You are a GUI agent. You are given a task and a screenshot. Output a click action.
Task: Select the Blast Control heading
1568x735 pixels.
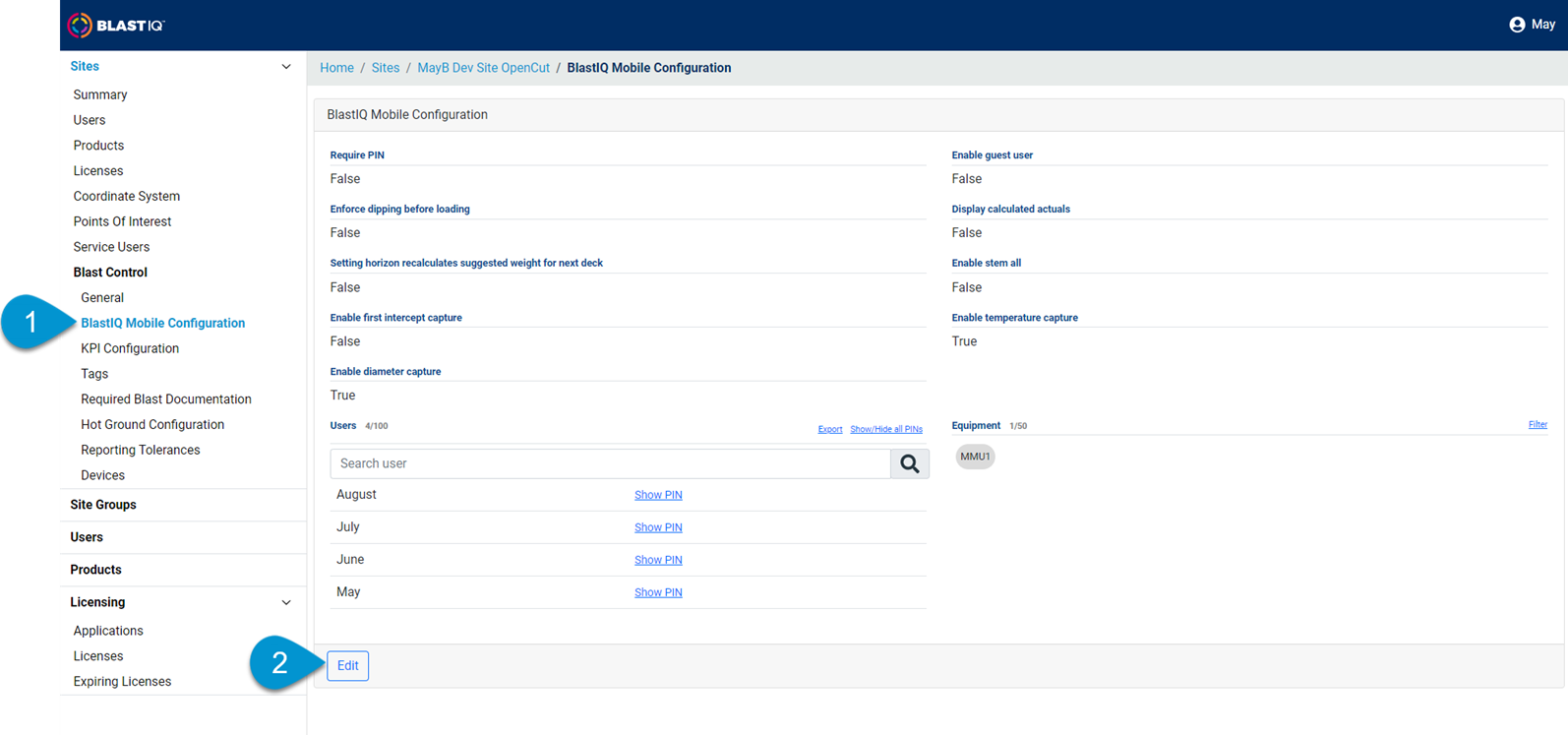point(110,273)
